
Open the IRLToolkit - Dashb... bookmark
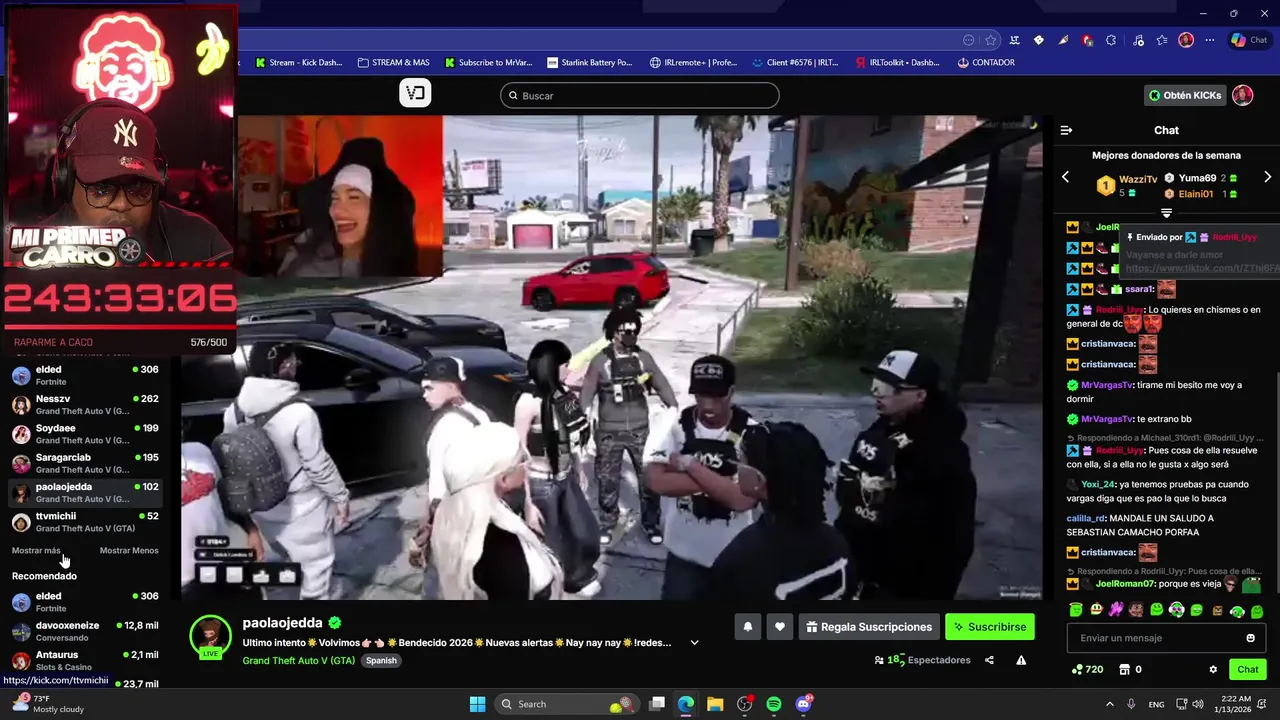click(x=897, y=62)
